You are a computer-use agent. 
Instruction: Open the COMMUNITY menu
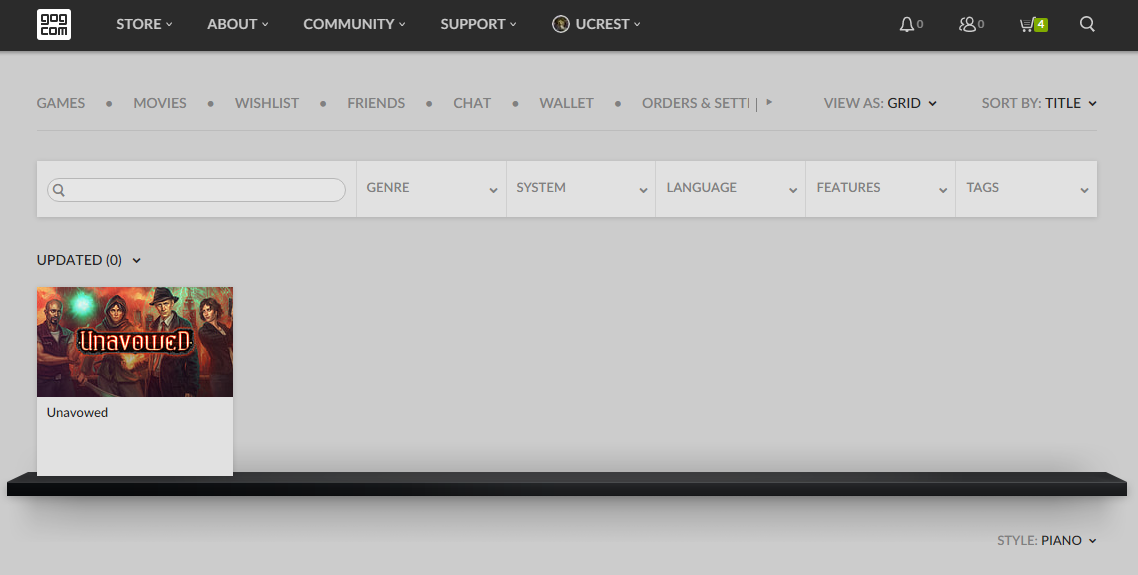(354, 24)
